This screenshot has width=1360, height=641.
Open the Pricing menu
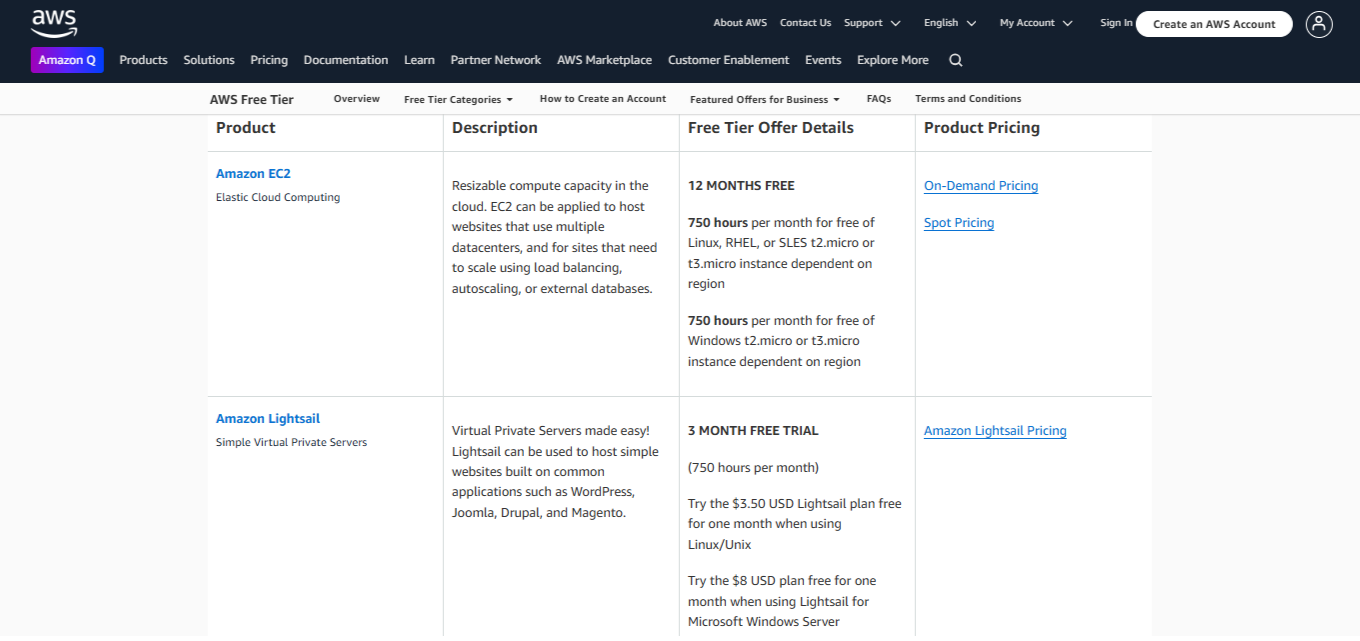coord(269,60)
